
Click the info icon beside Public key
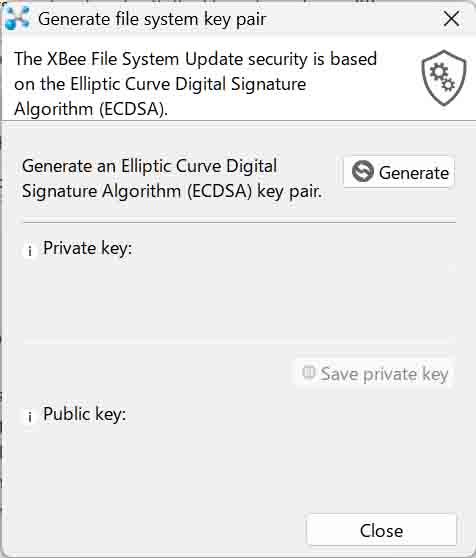click(30, 416)
